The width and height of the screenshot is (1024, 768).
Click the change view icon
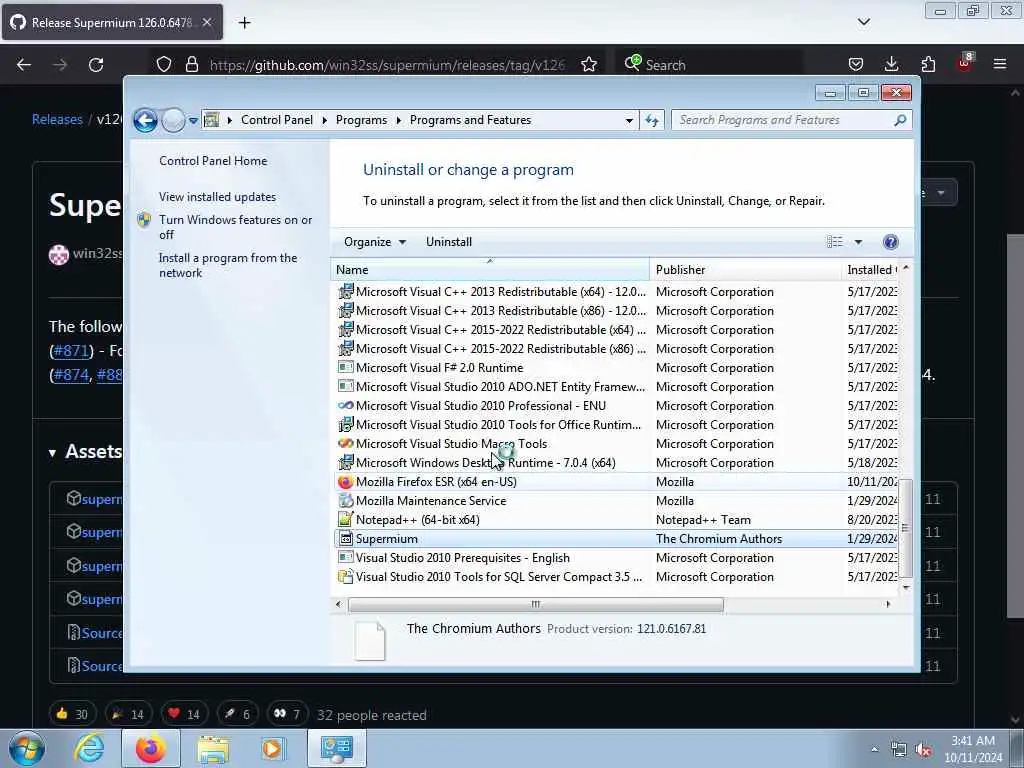click(x=835, y=242)
